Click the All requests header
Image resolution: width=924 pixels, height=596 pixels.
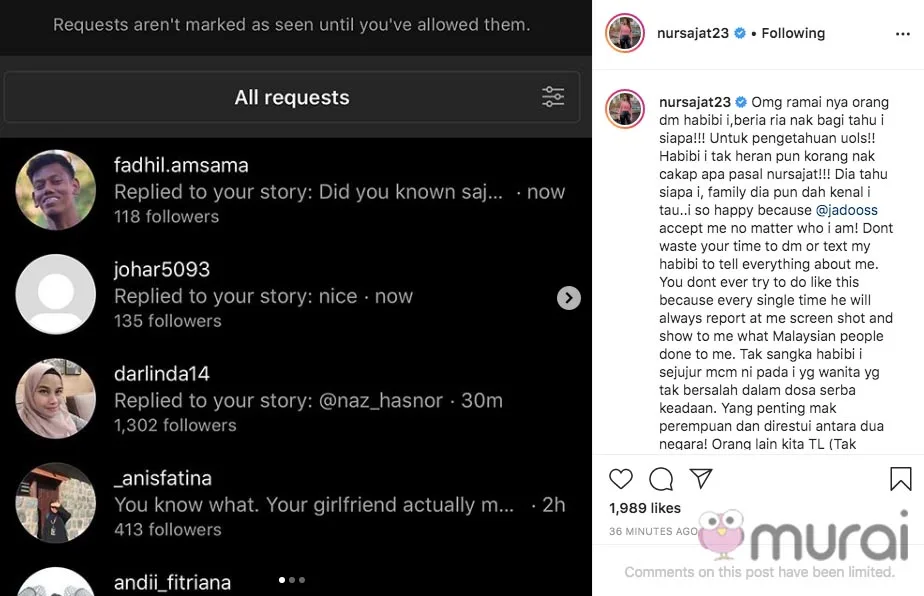click(292, 97)
